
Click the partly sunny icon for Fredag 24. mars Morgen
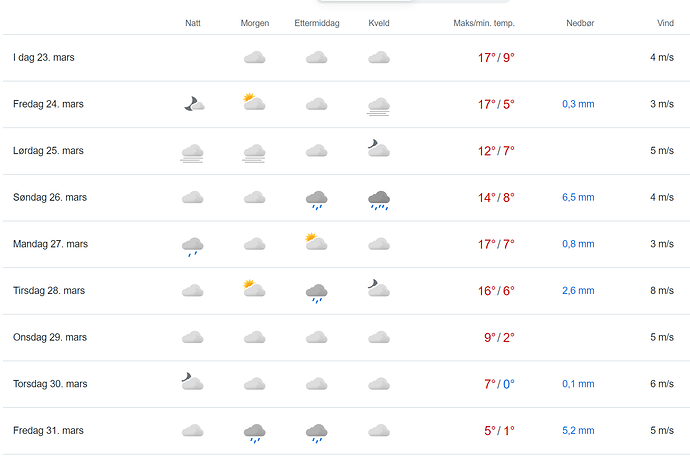point(254,103)
